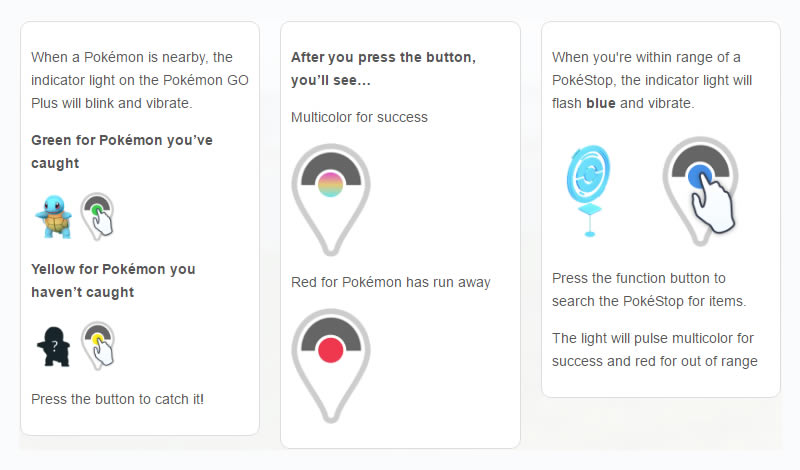Screen dimensions: 800x470
Task: Click "Press the button to catch it!" text
Action: point(117,398)
